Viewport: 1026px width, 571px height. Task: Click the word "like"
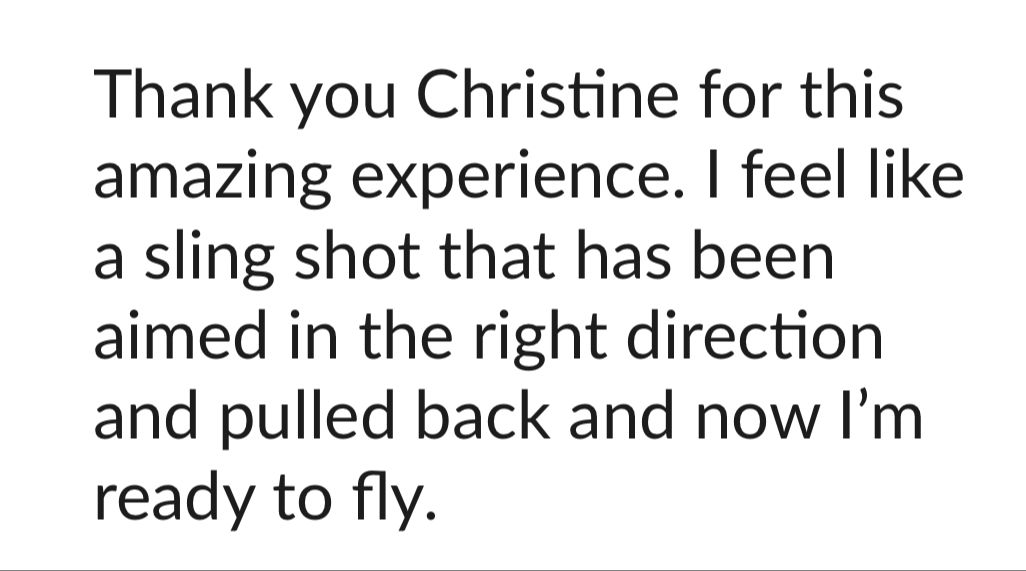coord(916,174)
